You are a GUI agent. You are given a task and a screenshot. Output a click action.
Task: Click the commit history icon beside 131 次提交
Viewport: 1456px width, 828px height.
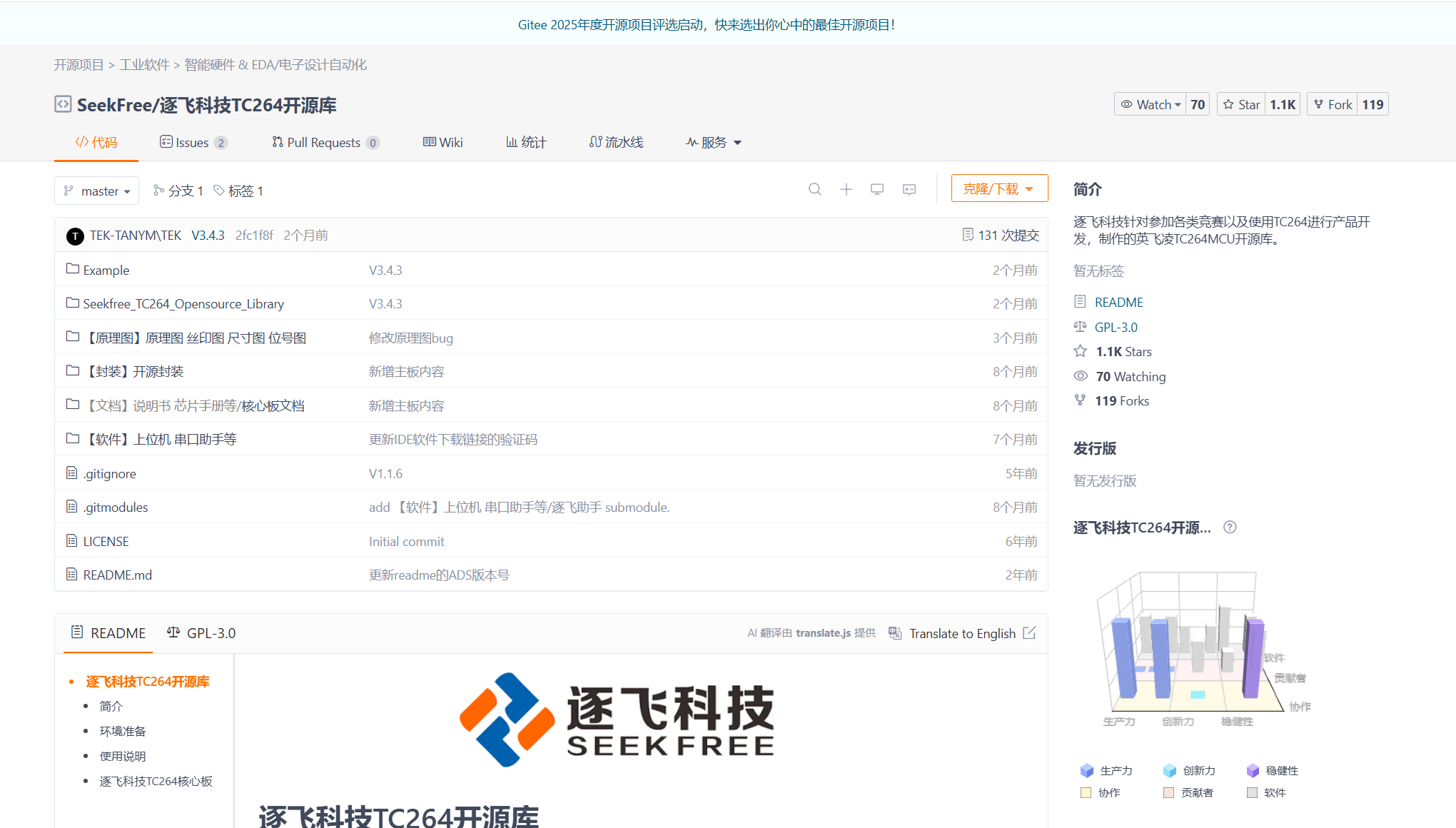click(x=968, y=235)
